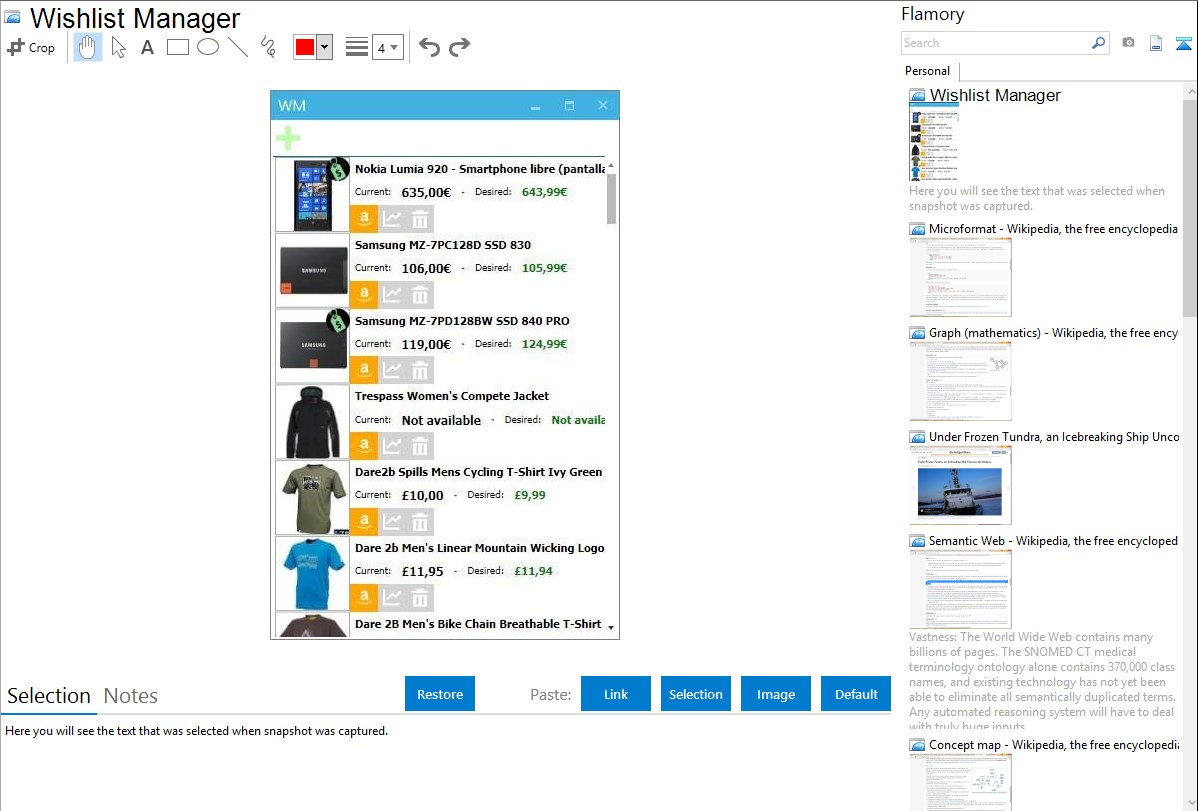Viewport: 1198px width, 811px height.
Task: Select the straight line tool
Action: click(238, 47)
